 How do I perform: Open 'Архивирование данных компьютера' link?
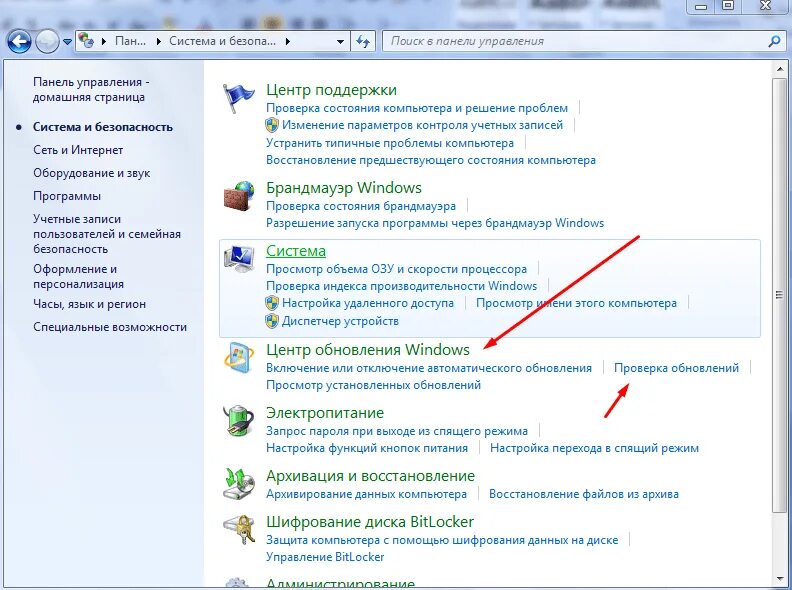point(366,494)
